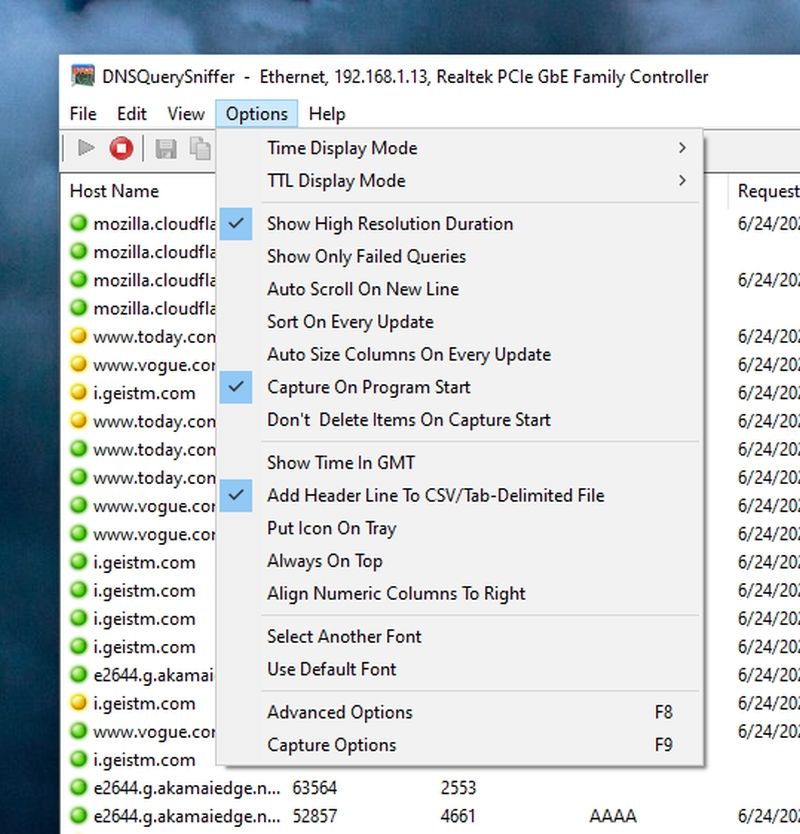Open Advanced Options (F8)

(461, 712)
